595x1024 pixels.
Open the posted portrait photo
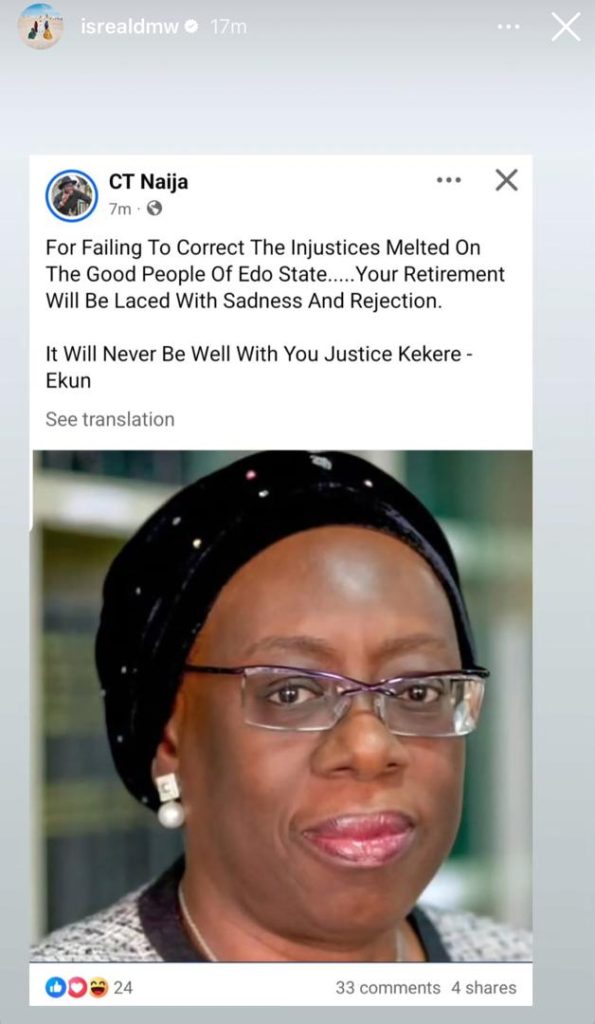tap(281, 706)
